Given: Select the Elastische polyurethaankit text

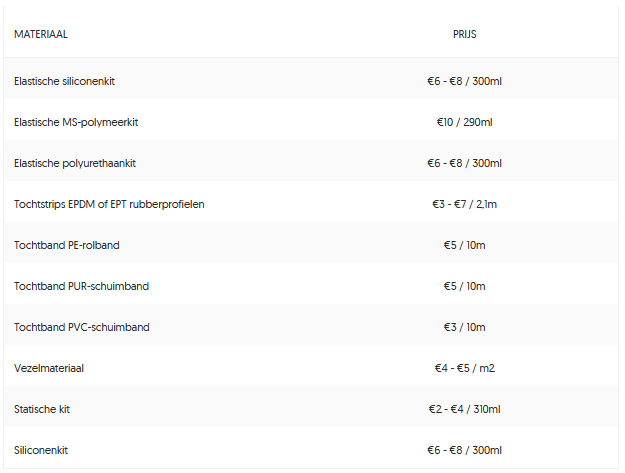Looking at the screenshot, I should [75, 163].
